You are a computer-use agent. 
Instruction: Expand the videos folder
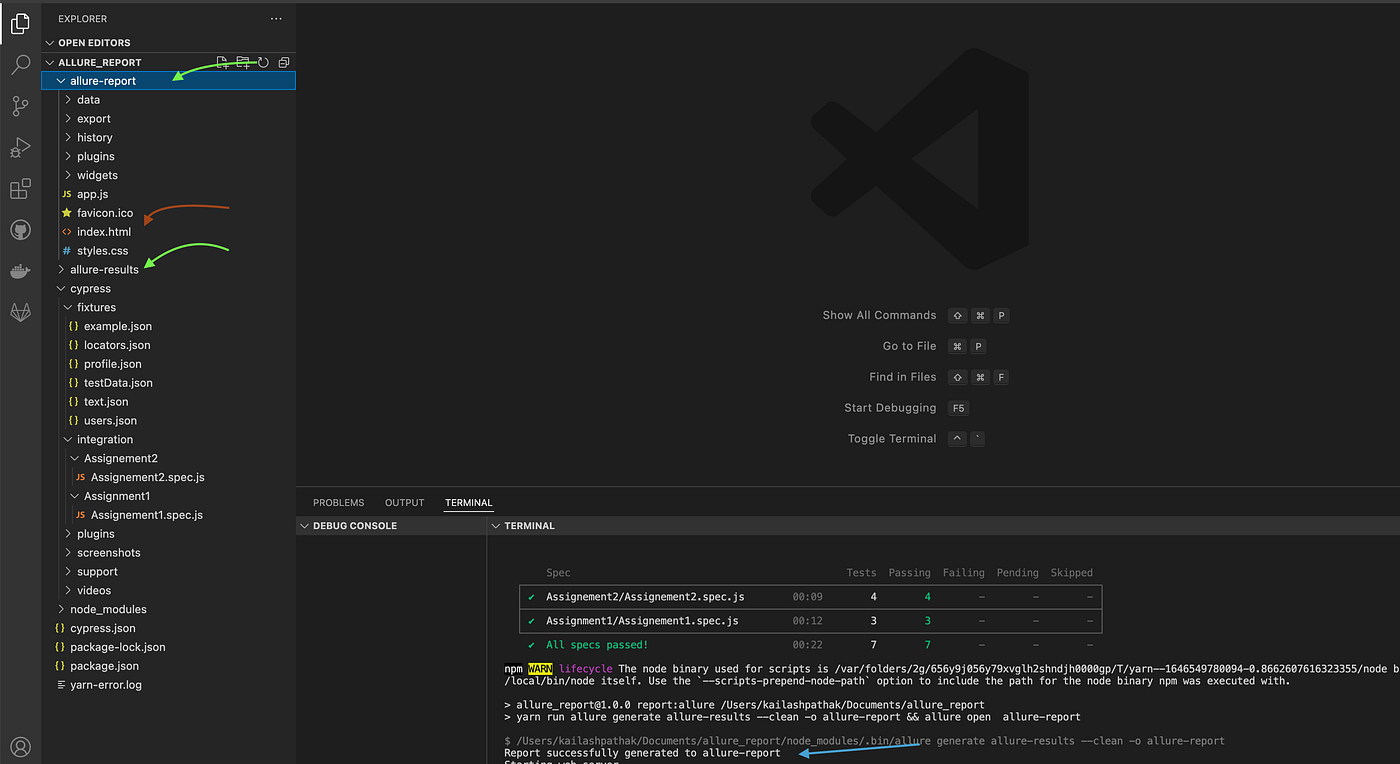click(x=168, y=591)
